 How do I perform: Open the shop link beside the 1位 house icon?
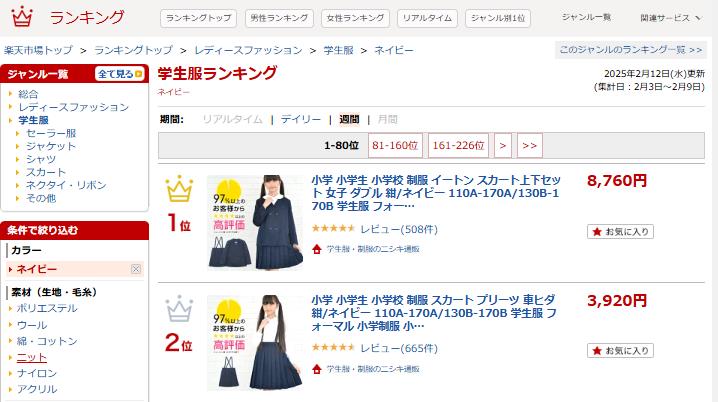373,249
